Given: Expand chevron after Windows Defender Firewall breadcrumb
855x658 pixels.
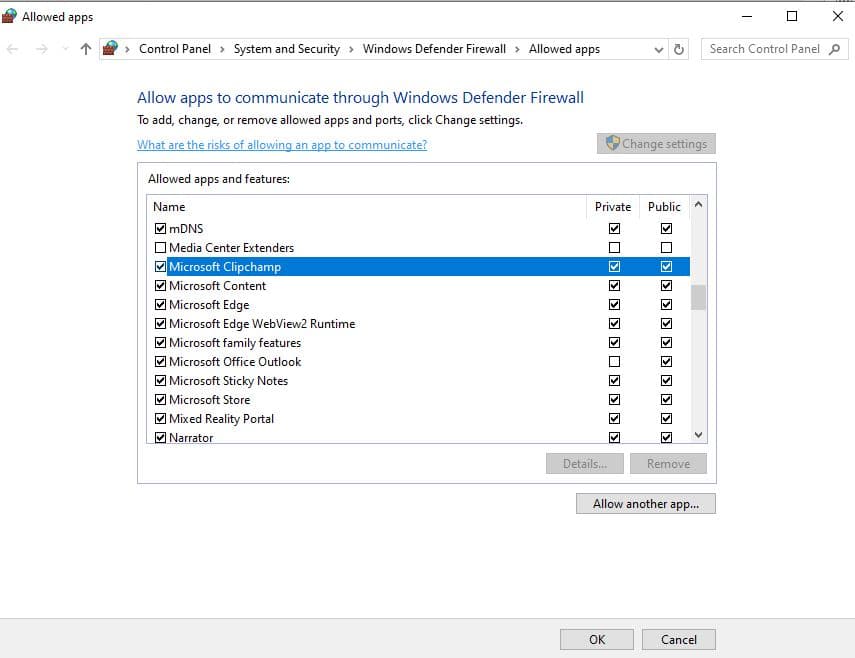Looking at the screenshot, I should 517,50.
